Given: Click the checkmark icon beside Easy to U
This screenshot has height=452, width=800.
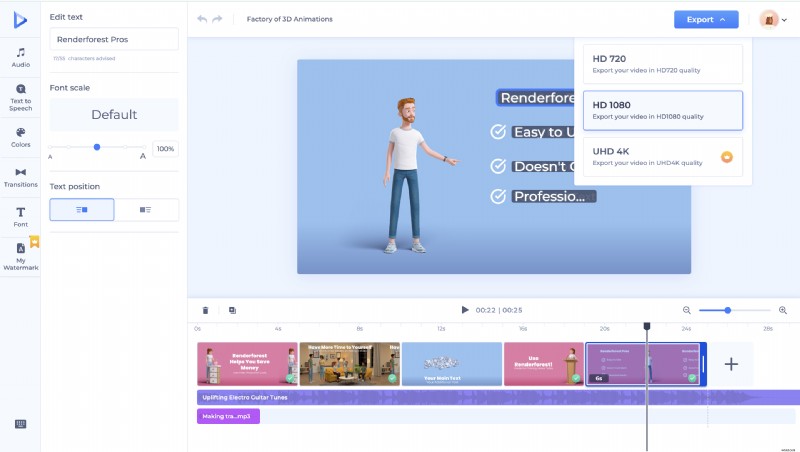Looking at the screenshot, I should pyautogui.click(x=498, y=132).
